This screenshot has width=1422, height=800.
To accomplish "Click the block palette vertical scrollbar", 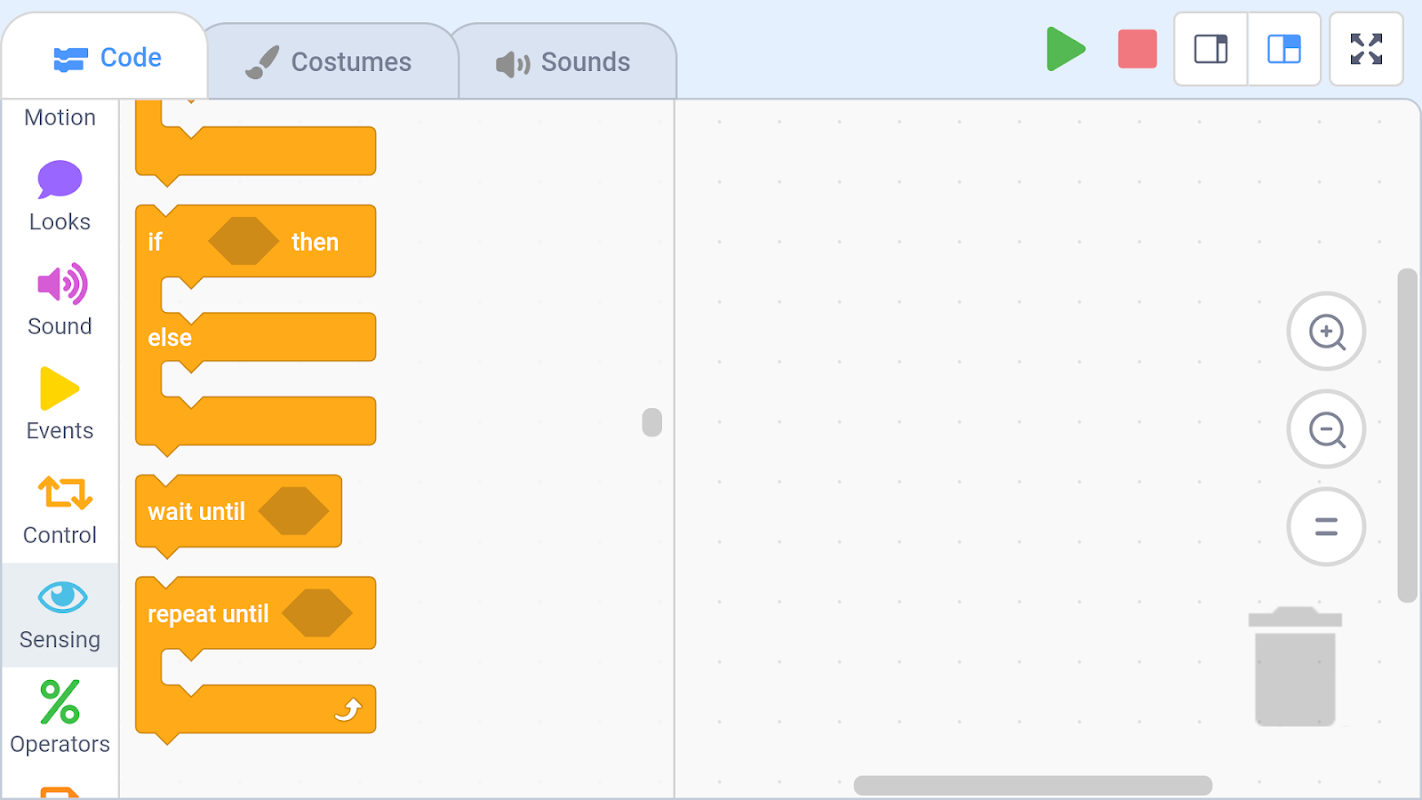I will tap(652, 422).
